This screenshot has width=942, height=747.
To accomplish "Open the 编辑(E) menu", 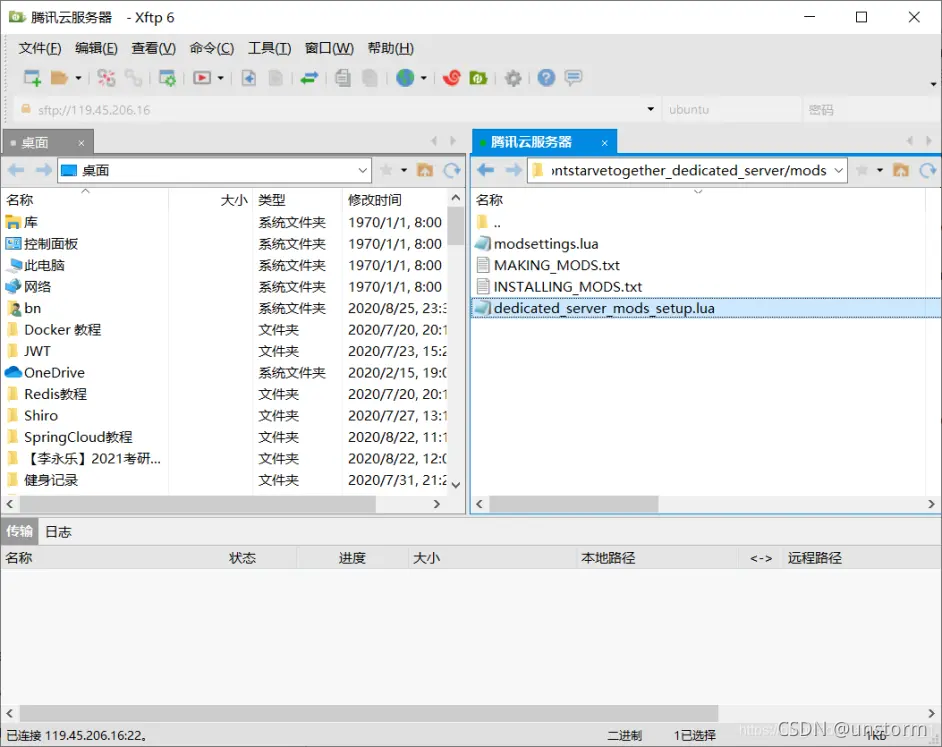I will (x=96, y=48).
